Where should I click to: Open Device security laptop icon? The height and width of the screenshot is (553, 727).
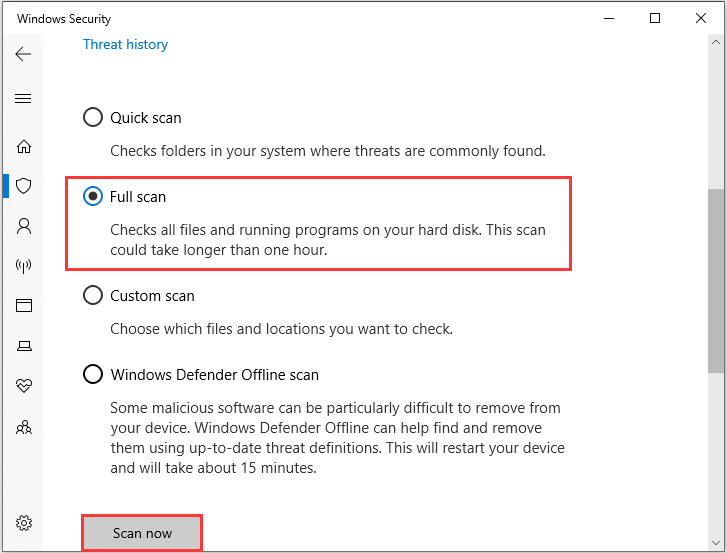pyautogui.click(x=24, y=346)
